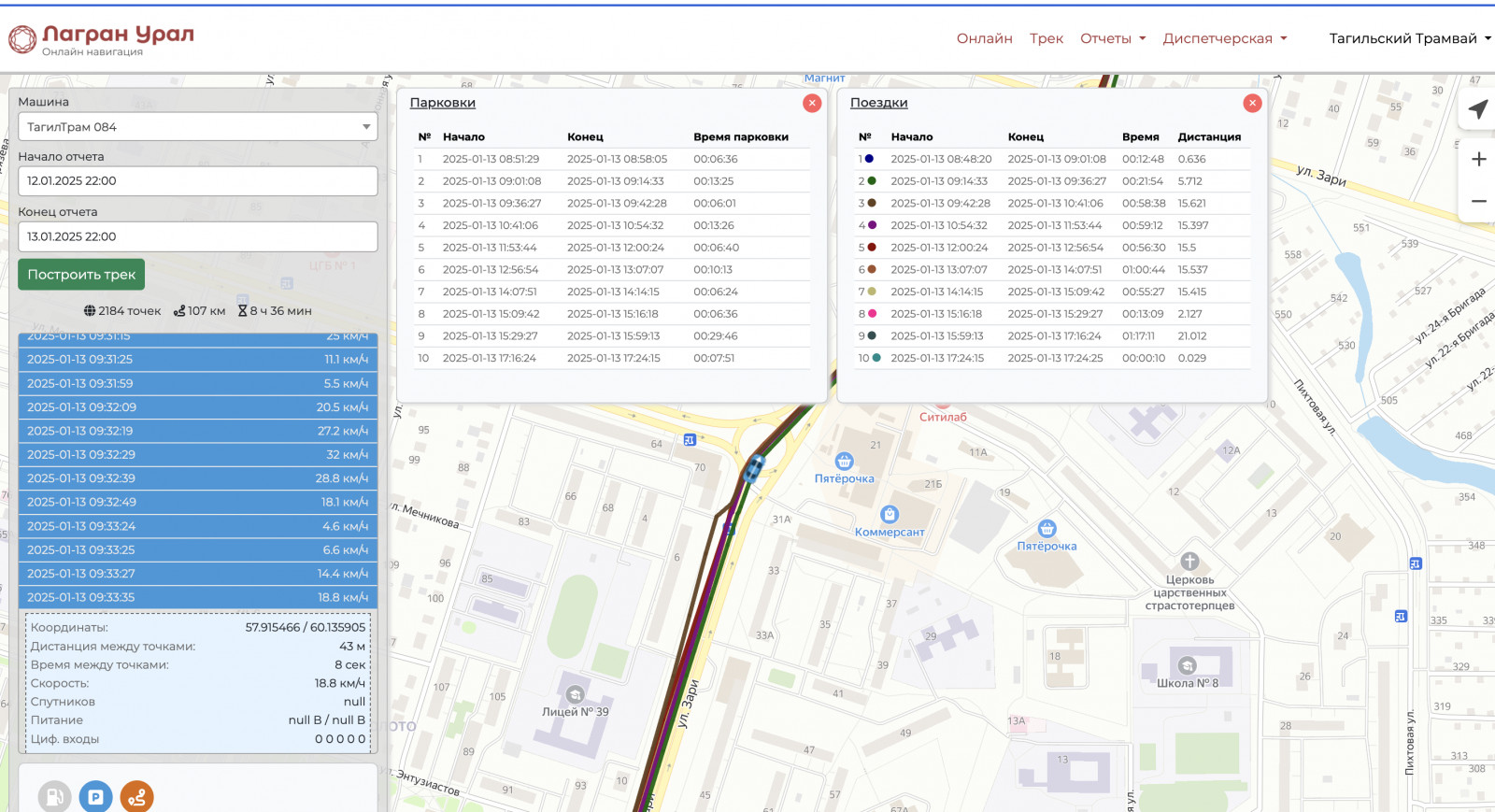The width and height of the screenshot is (1495, 812).
Task: Click trip 4 start time 10:54:32
Action: tap(939, 225)
